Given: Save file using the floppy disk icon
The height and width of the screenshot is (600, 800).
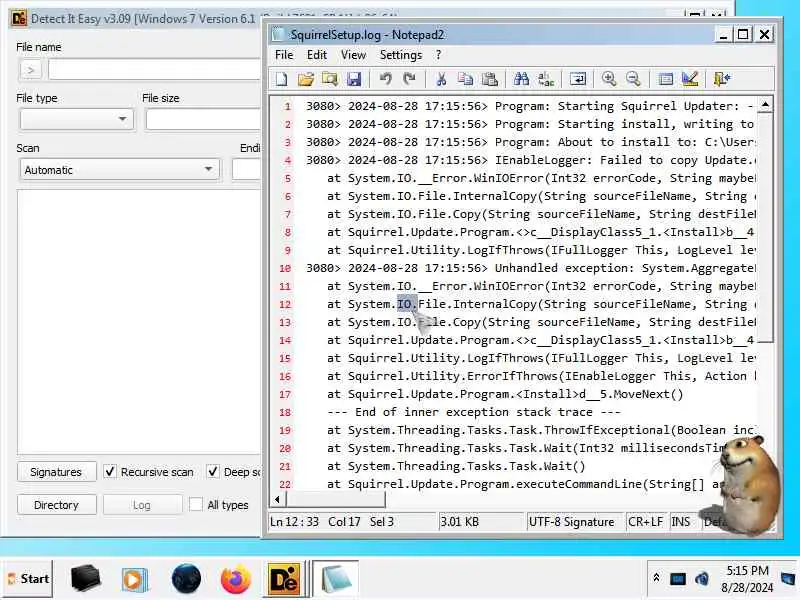Looking at the screenshot, I should click(x=354, y=79).
